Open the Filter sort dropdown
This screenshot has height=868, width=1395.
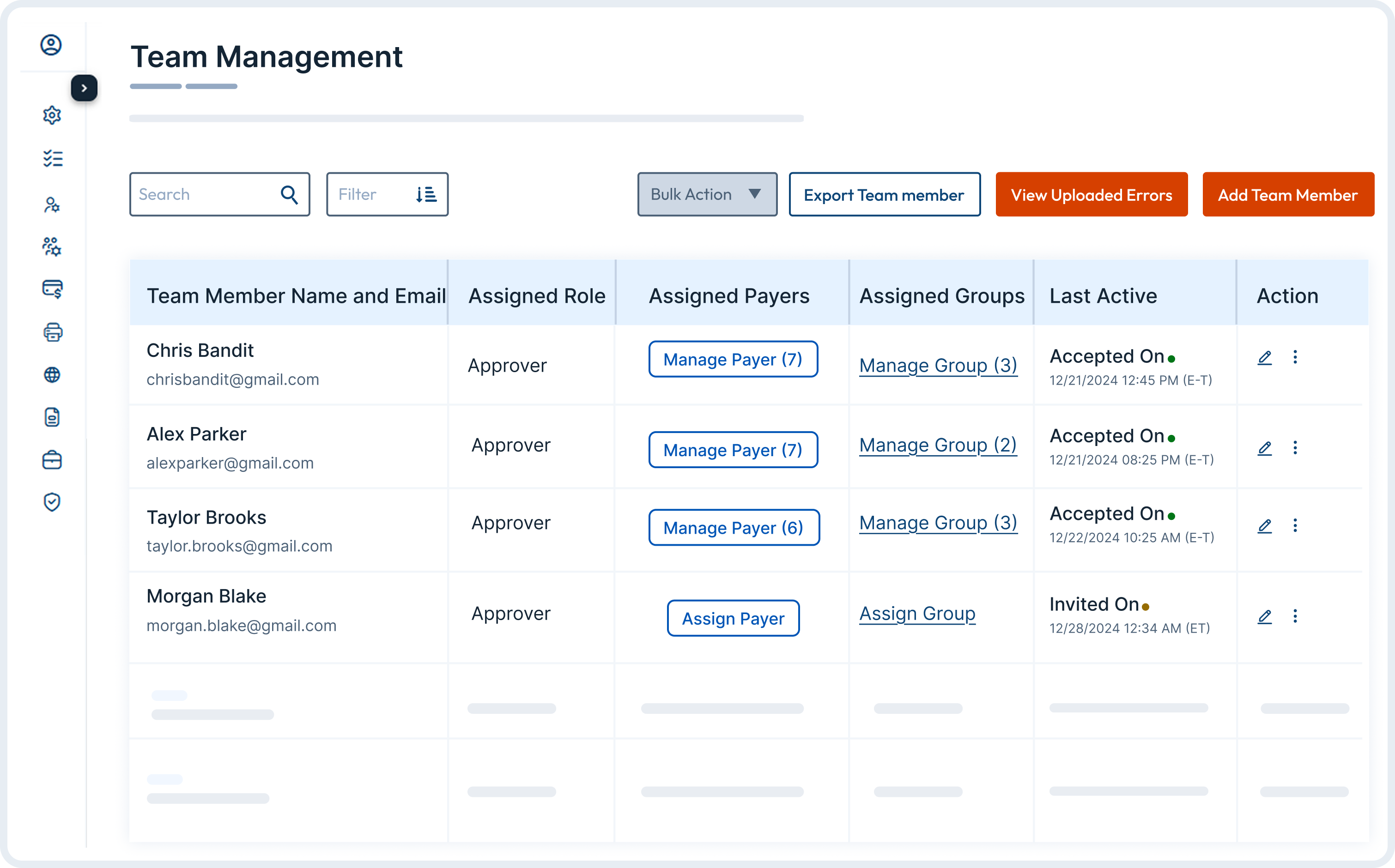click(x=426, y=194)
